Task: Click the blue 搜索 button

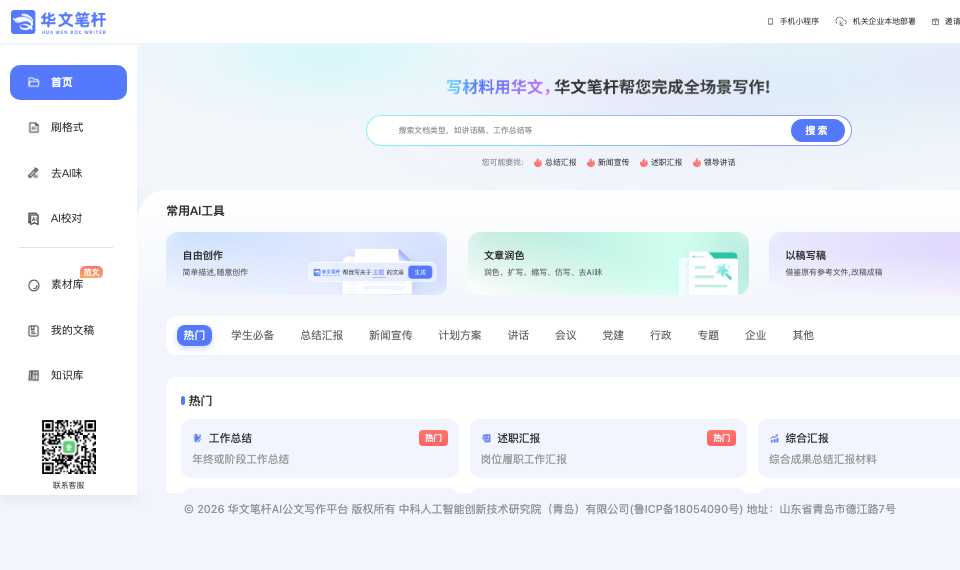Action: pyautogui.click(x=817, y=130)
